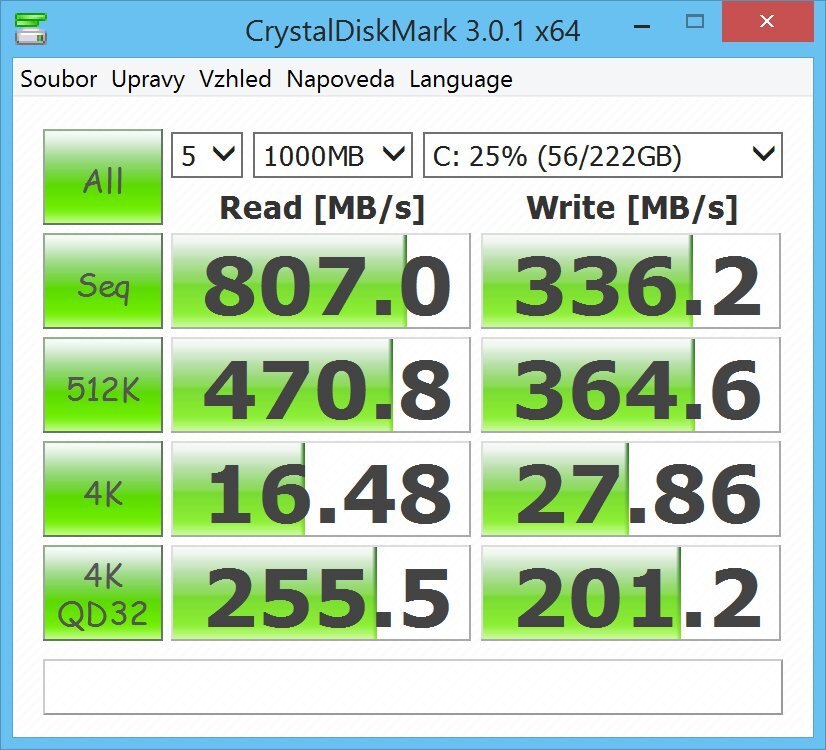
Task: Click the 4K QD32 read result 255.5
Action: tap(320, 594)
